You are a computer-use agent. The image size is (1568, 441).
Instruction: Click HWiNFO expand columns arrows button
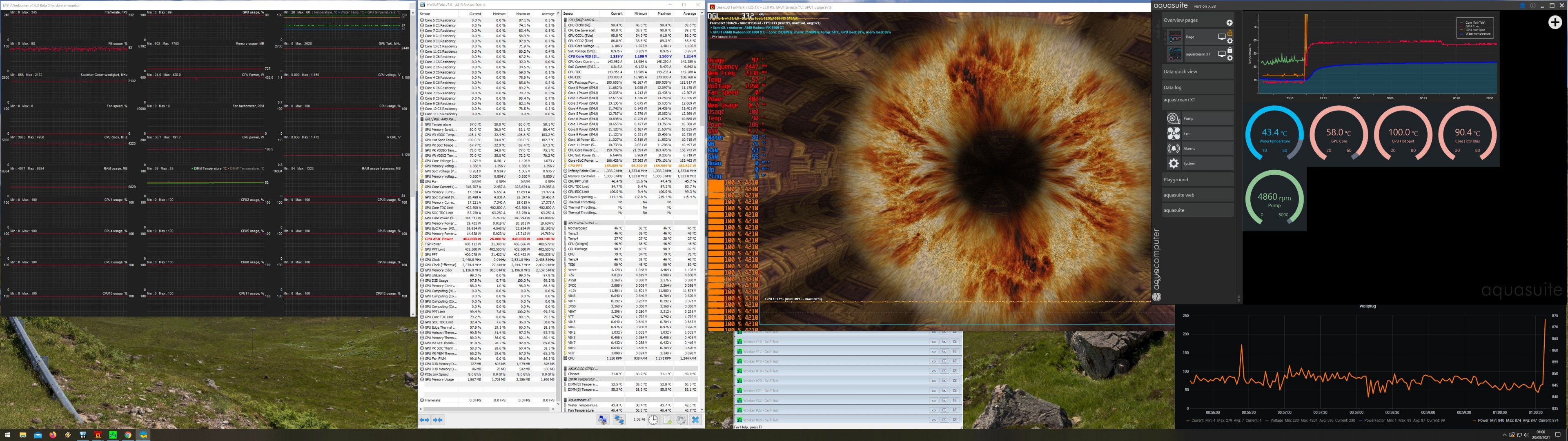424,420
